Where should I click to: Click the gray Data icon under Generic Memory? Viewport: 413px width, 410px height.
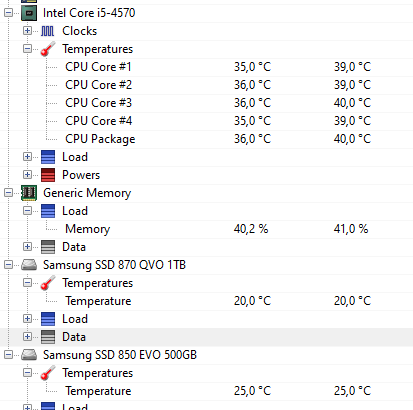(x=48, y=247)
